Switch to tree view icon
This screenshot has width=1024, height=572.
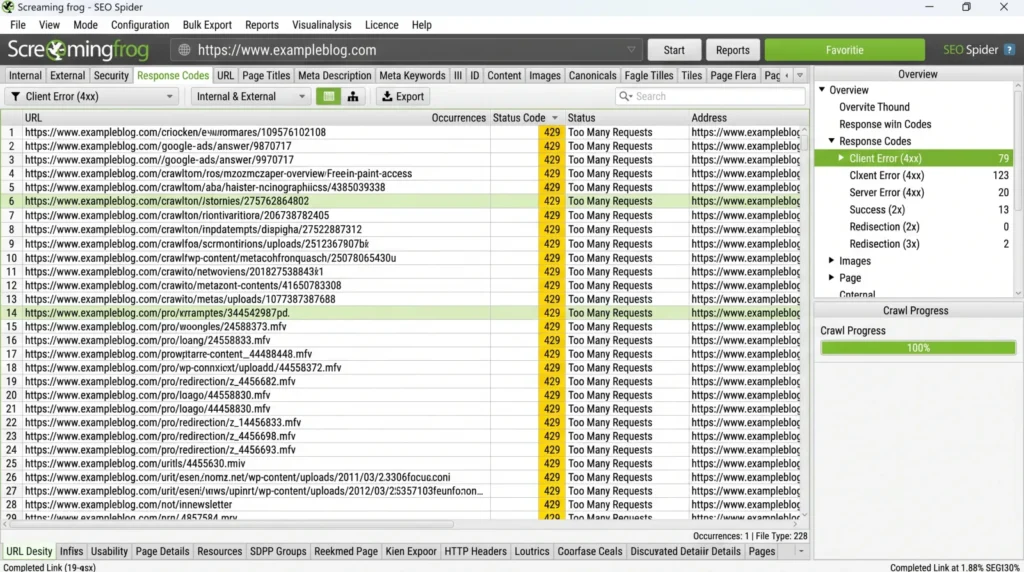[x=353, y=96]
